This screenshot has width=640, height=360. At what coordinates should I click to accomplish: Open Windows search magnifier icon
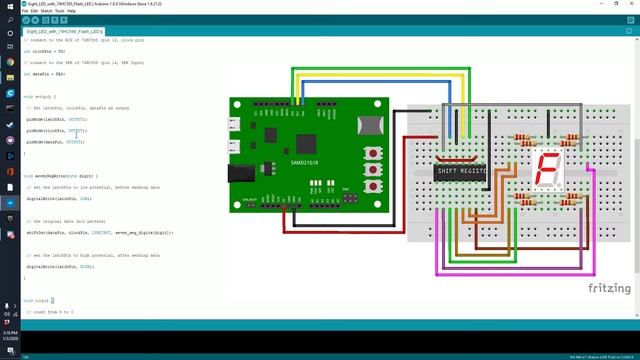(10, 20)
